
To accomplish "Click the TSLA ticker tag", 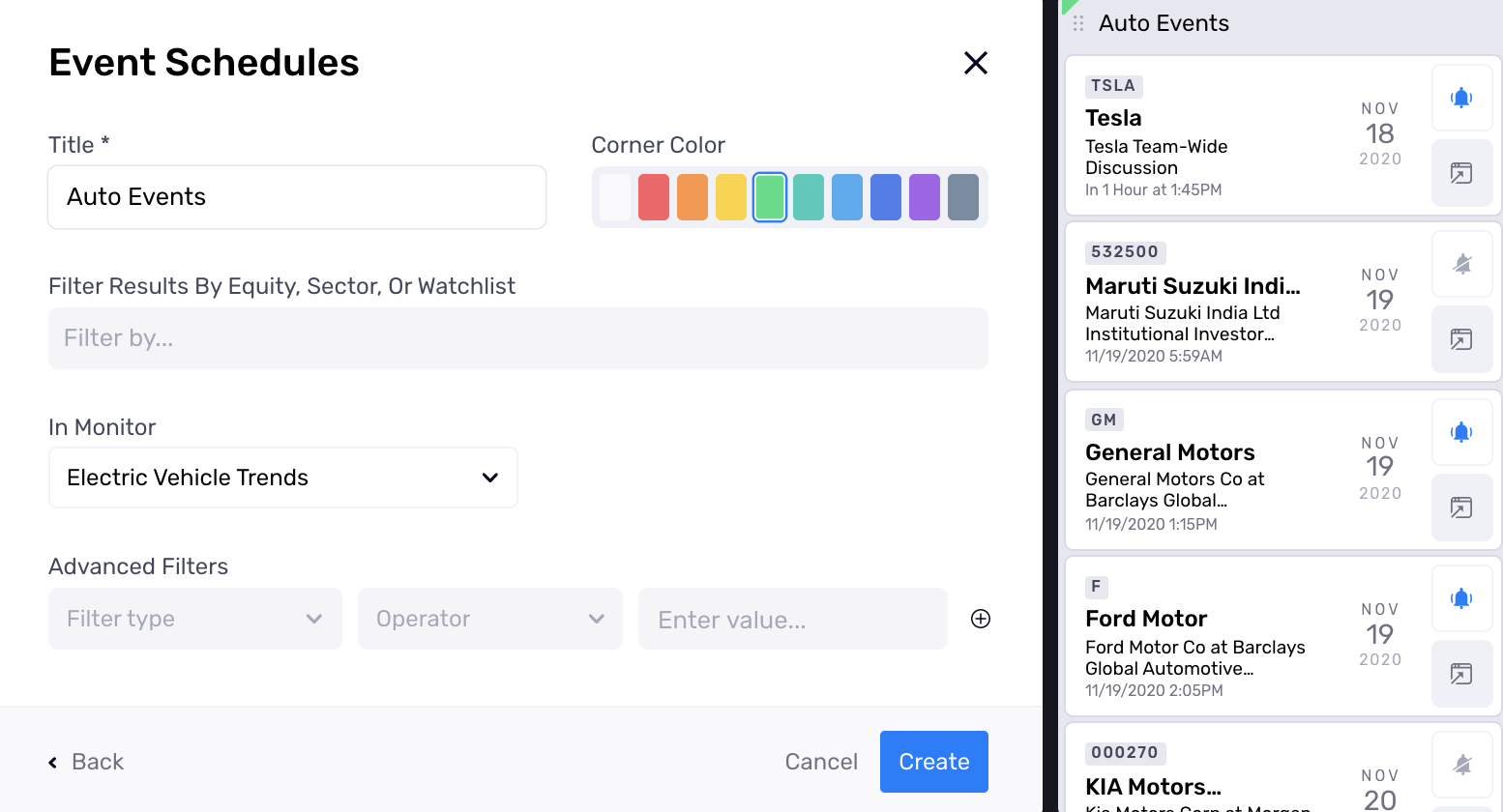I will click(1113, 86).
